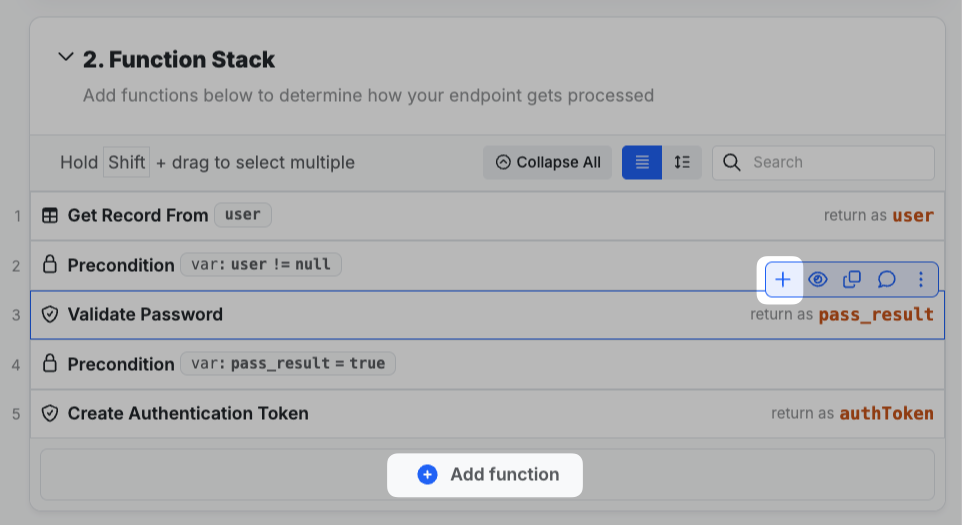Click shield icon beside Create Authentication Token
This screenshot has width=962, height=525.
tap(50, 413)
